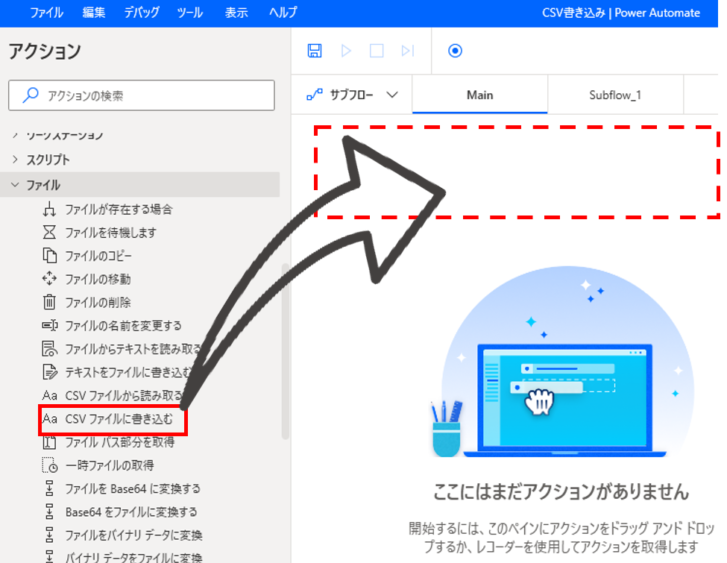Select ファイル パス部分を取得 icon

(49, 442)
